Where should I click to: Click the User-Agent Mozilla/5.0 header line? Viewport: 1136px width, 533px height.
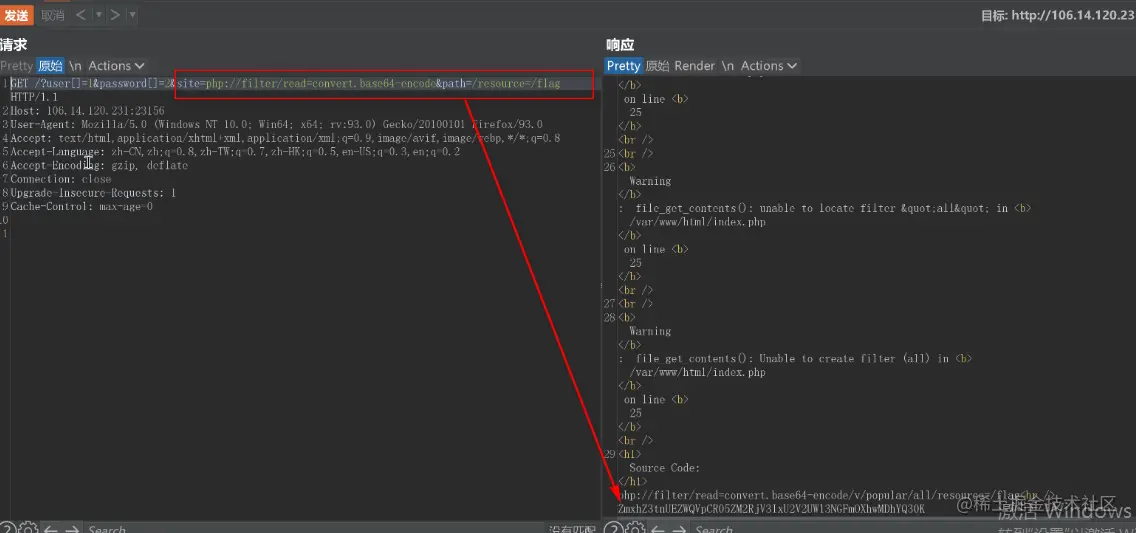point(276,125)
